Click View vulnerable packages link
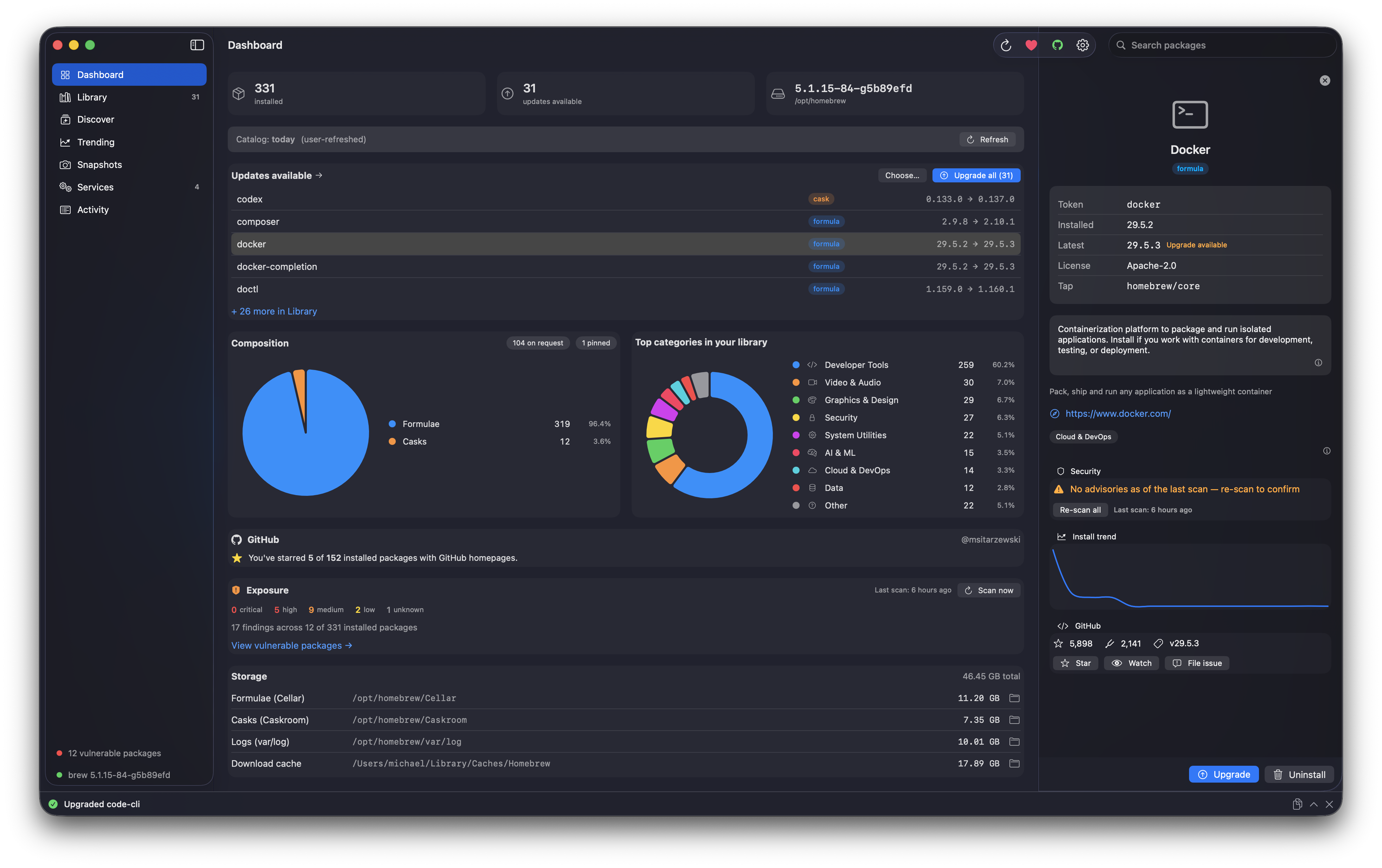This screenshot has width=1382, height=868. (x=292, y=646)
